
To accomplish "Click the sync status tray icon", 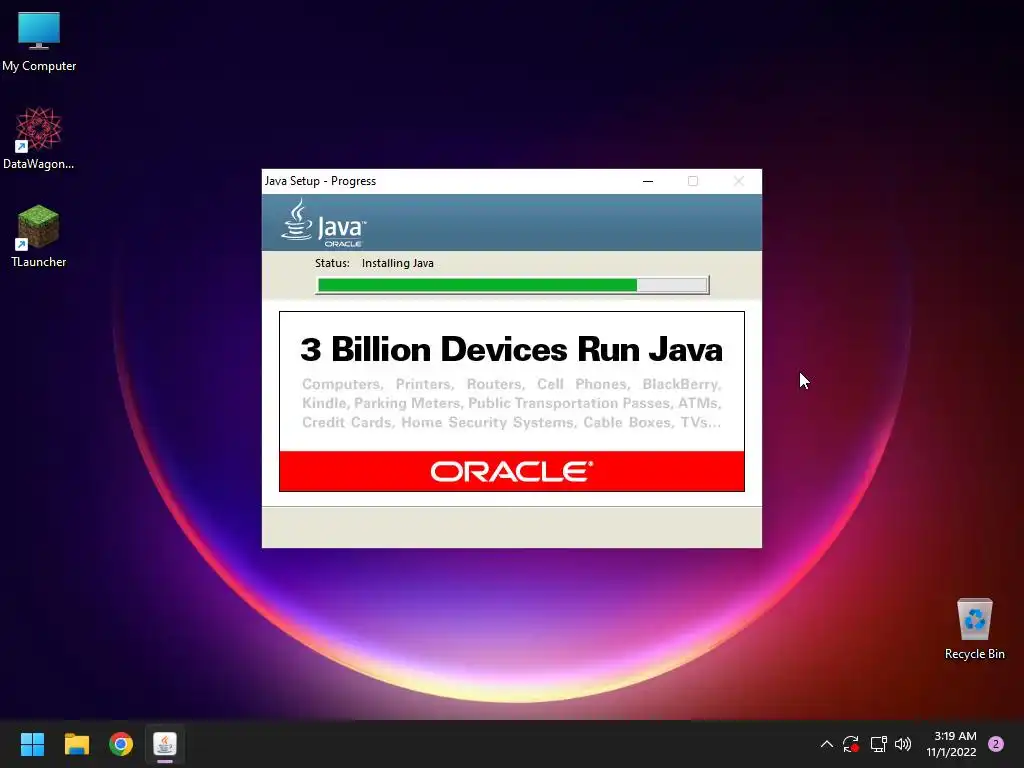I will pyautogui.click(x=850, y=744).
